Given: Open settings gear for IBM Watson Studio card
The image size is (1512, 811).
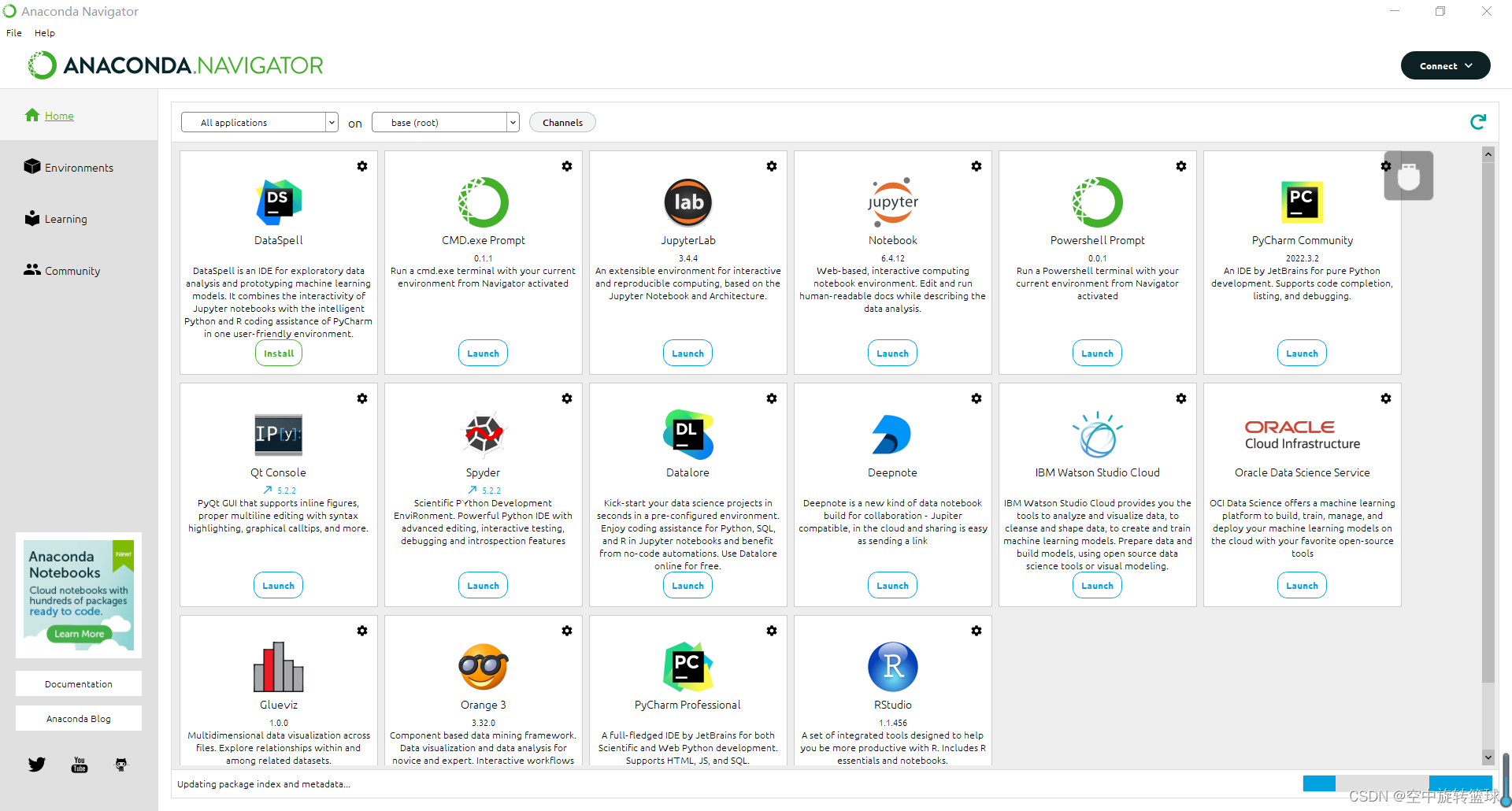Looking at the screenshot, I should coord(1181,398).
